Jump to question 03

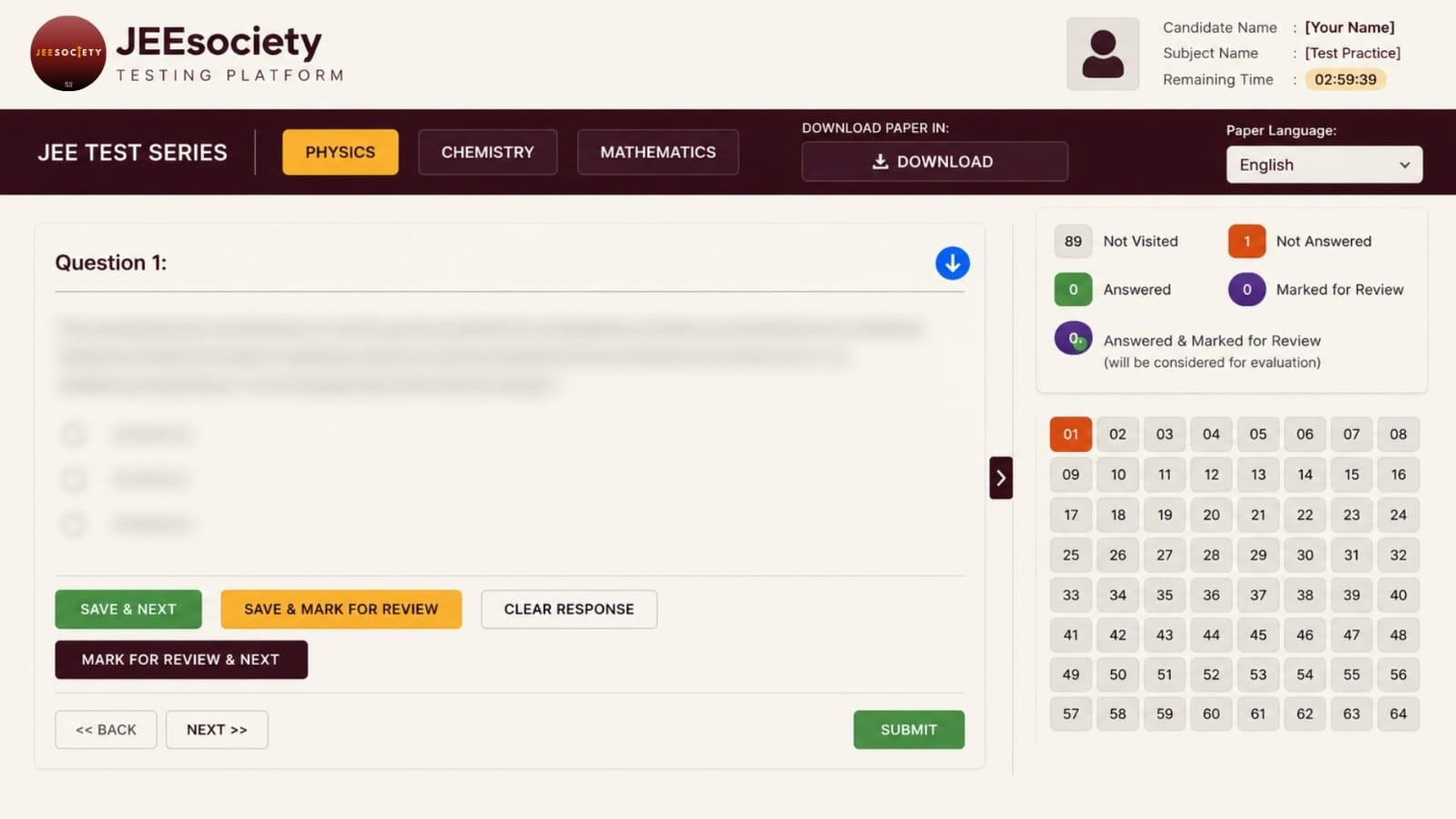point(1165,435)
